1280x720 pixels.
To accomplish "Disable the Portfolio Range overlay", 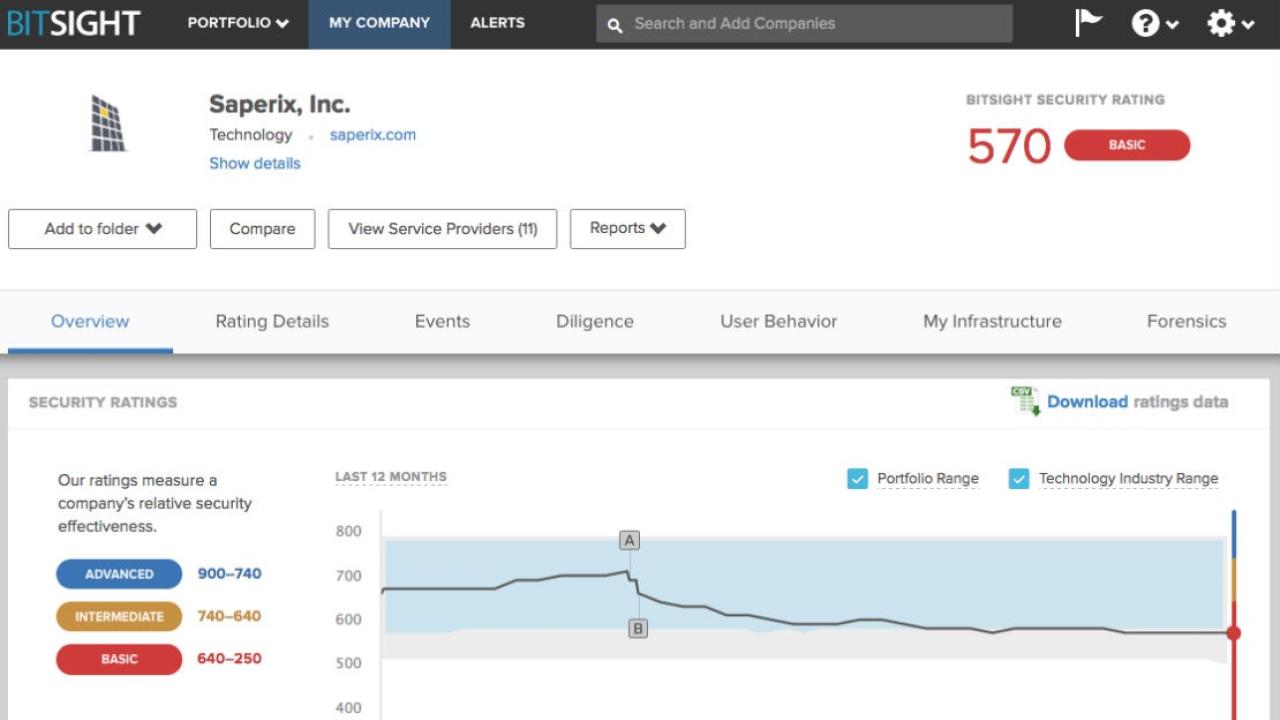I will (x=857, y=478).
